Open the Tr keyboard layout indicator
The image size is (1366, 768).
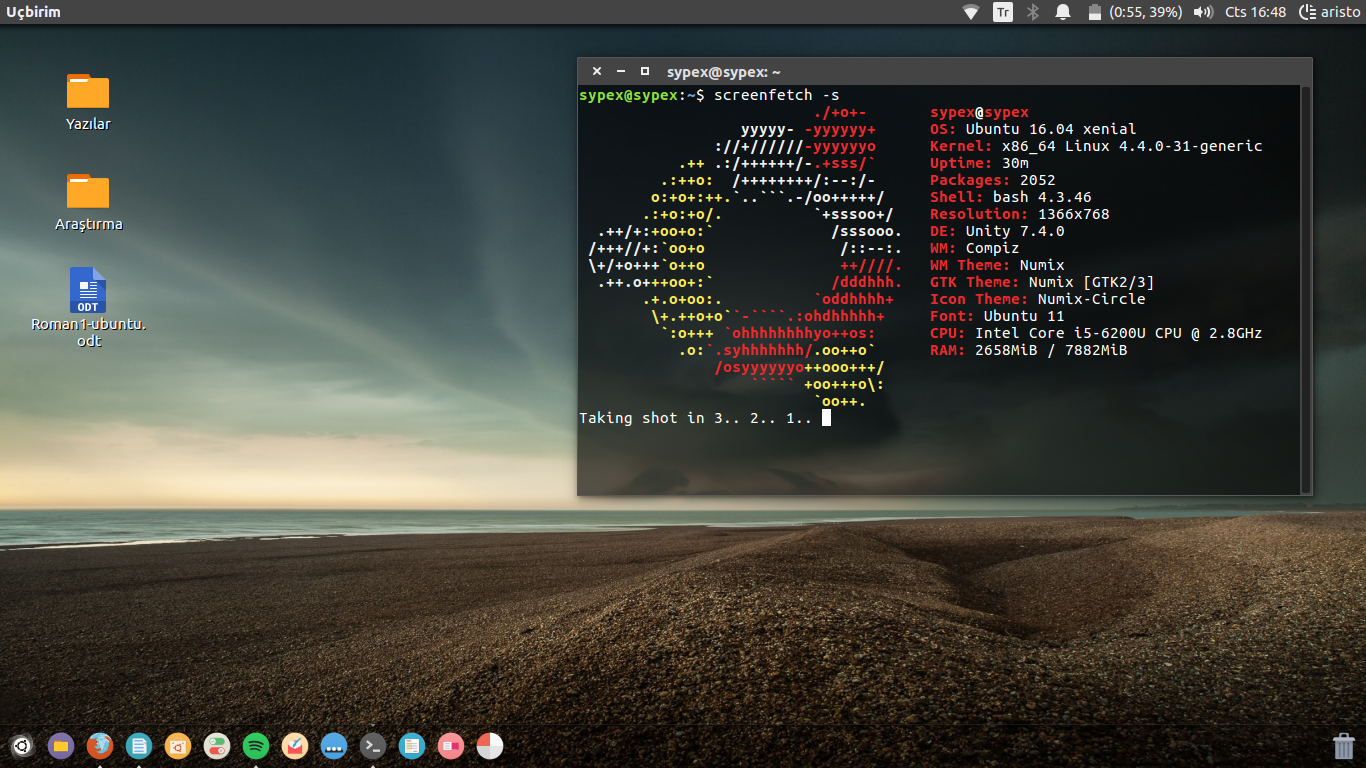(x=1002, y=12)
